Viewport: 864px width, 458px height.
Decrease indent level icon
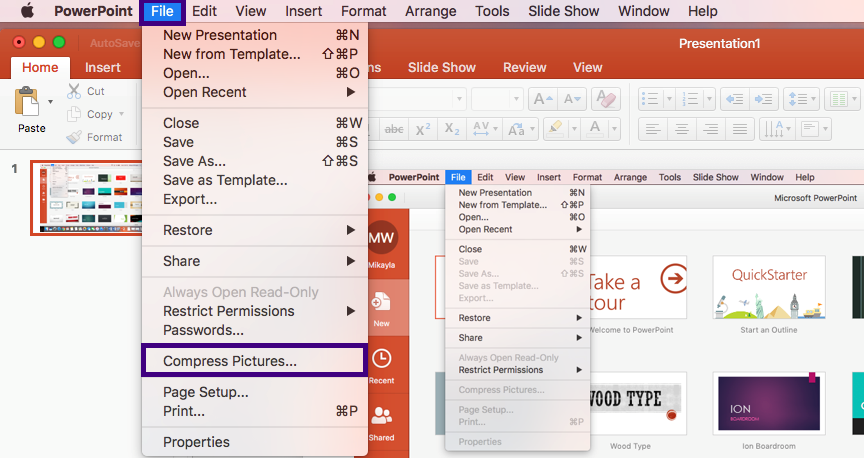coord(735,99)
